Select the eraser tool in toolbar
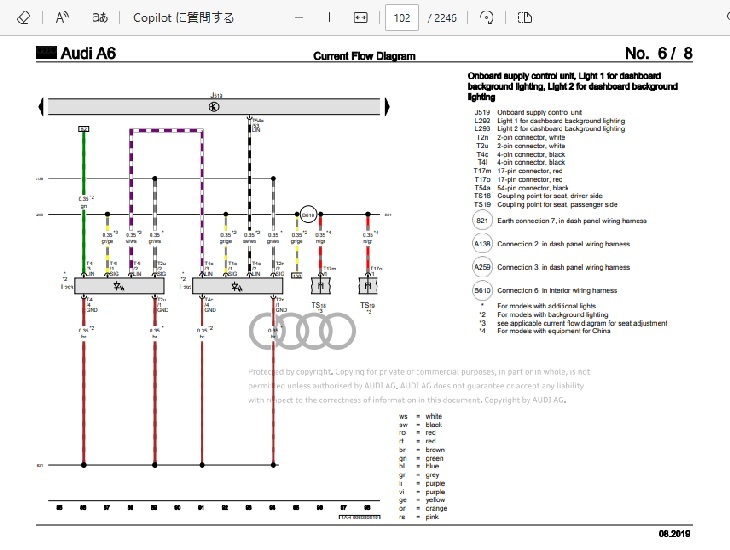 [23, 18]
